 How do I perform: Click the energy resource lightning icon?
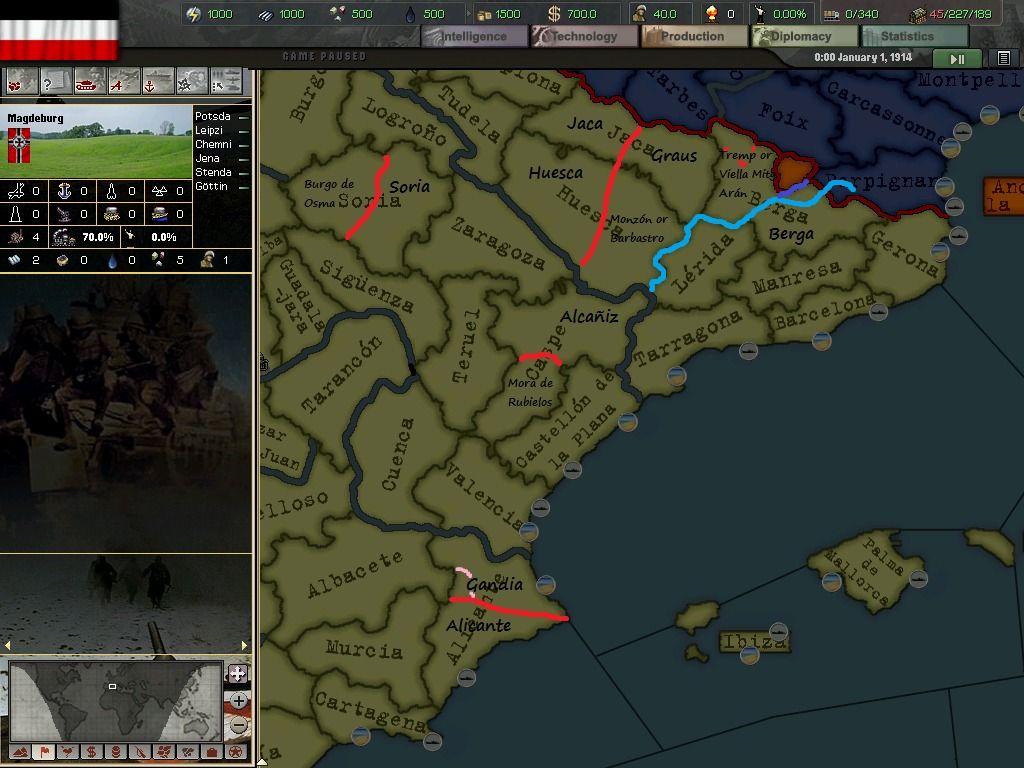(x=193, y=14)
